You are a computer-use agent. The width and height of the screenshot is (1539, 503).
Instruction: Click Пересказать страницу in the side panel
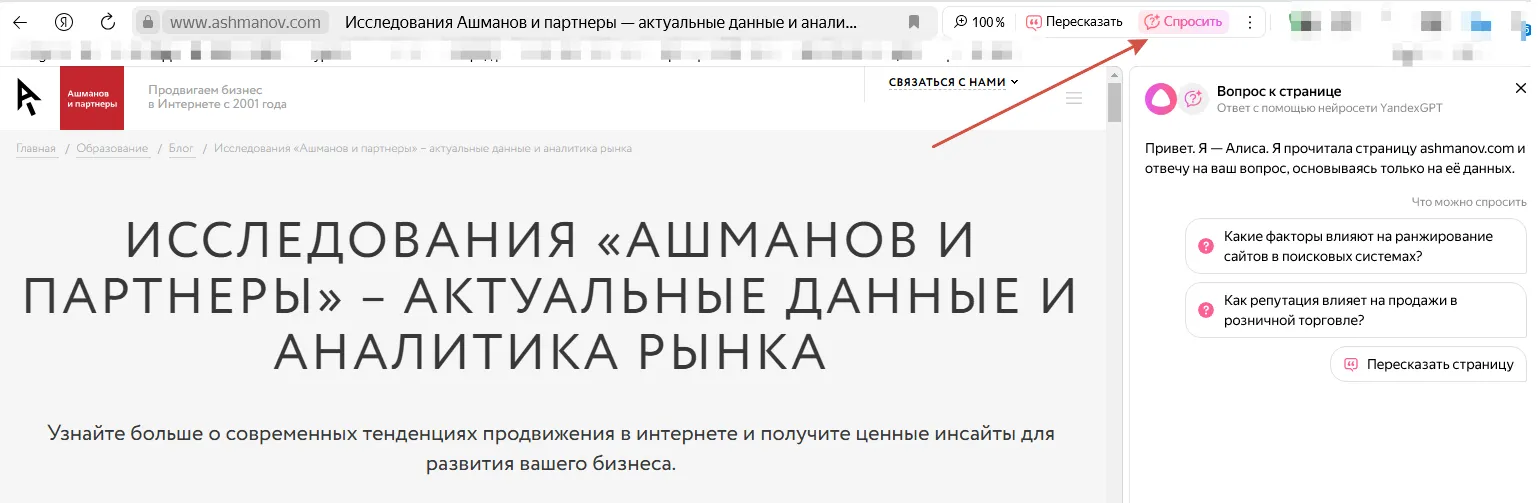pyautogui.click(x=1429, y=364)
